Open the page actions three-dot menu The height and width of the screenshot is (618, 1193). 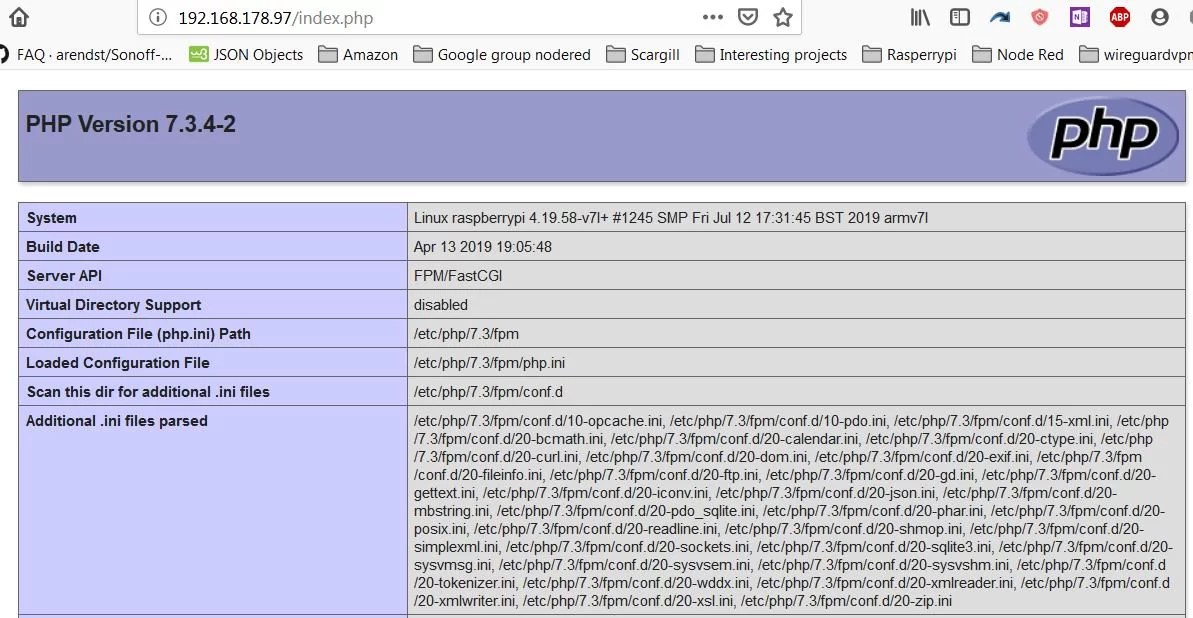coord(713,17)
